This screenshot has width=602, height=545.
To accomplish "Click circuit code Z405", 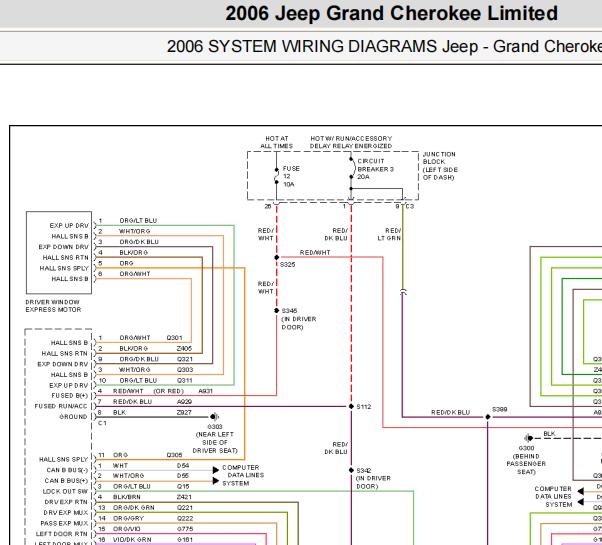I will tap(184, 348).
